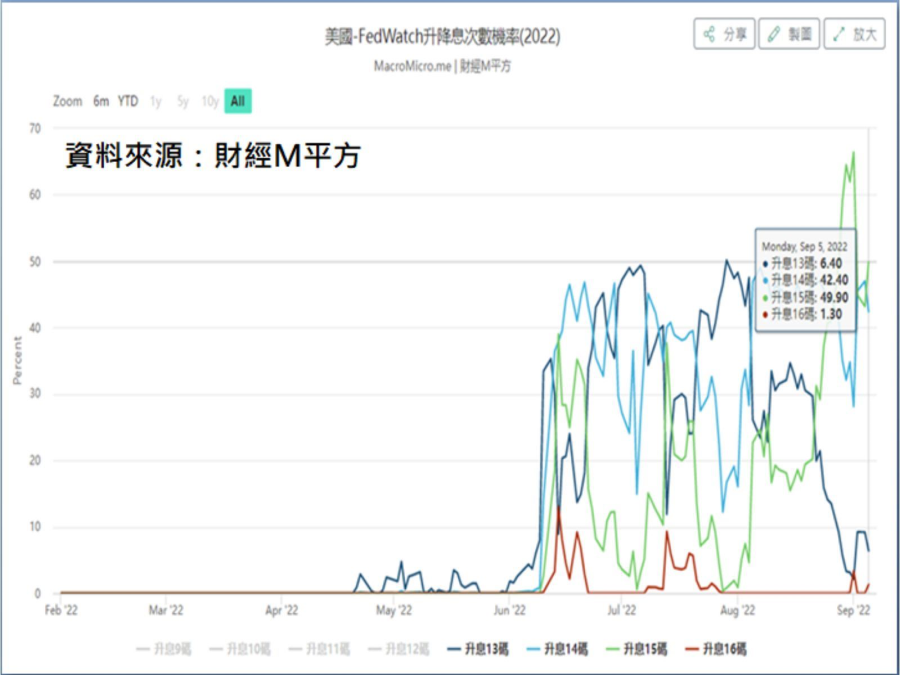Click the 70 y-axis label
The width and height of the screenshot is (900, 675).
pyautogui.click(x=36, y=129)
